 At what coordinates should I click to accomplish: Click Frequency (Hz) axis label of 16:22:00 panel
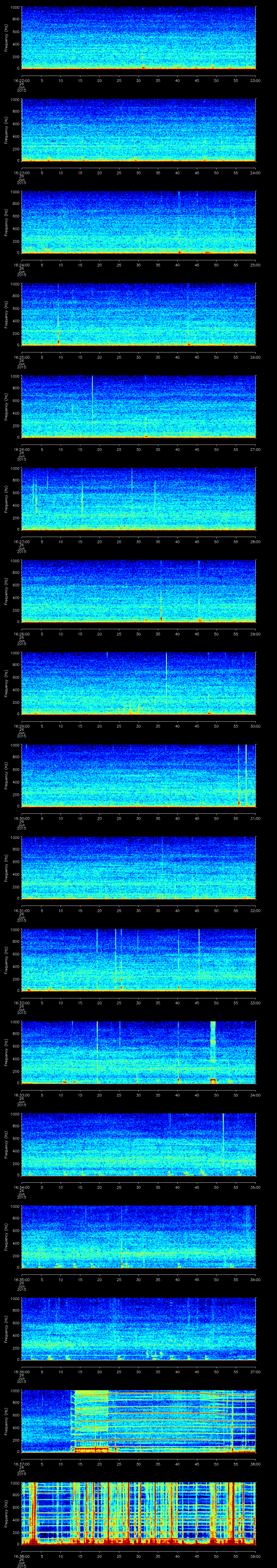(6, 38)
